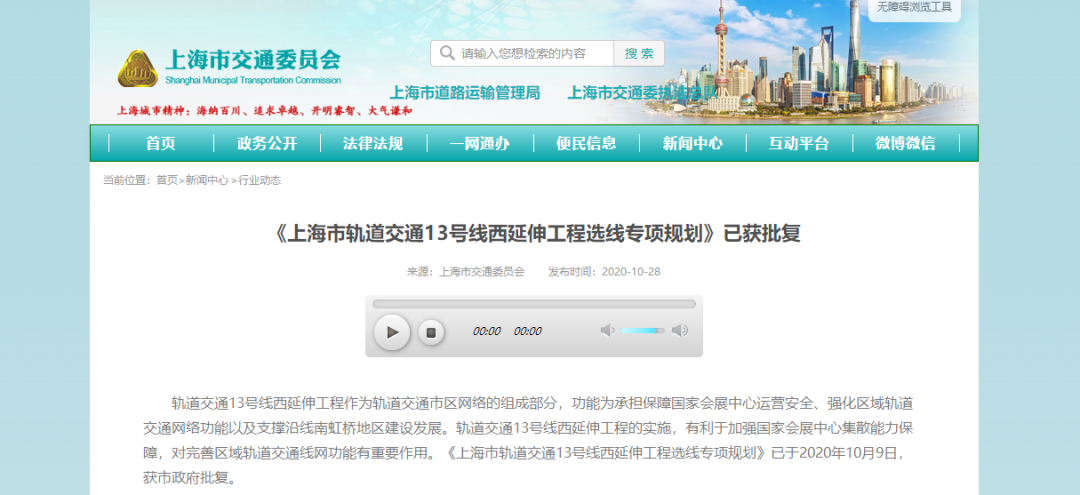1080x495 pixels.
Task: Click the total duration 00:00 display
Action: 528,331
